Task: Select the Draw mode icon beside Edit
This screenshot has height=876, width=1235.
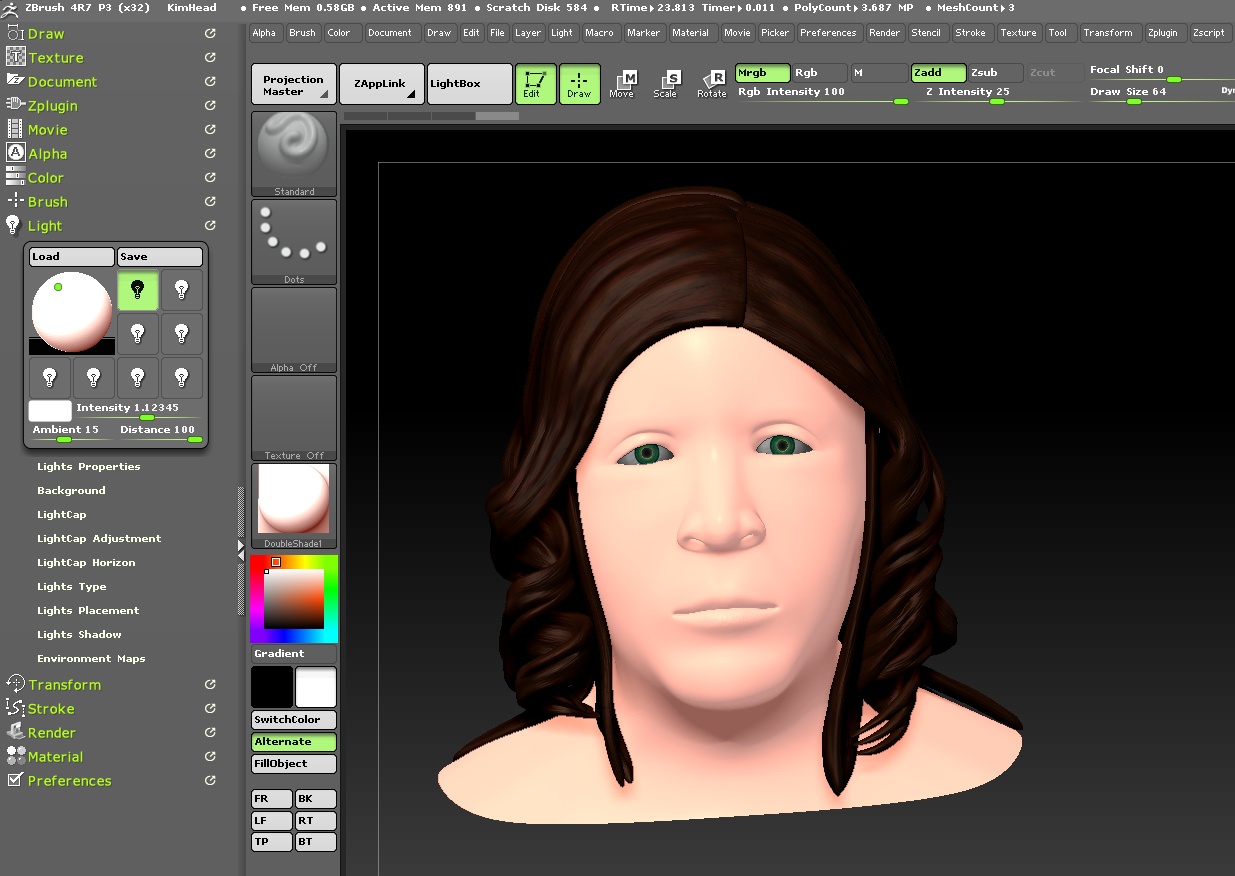Action: [x=579, y=84]
